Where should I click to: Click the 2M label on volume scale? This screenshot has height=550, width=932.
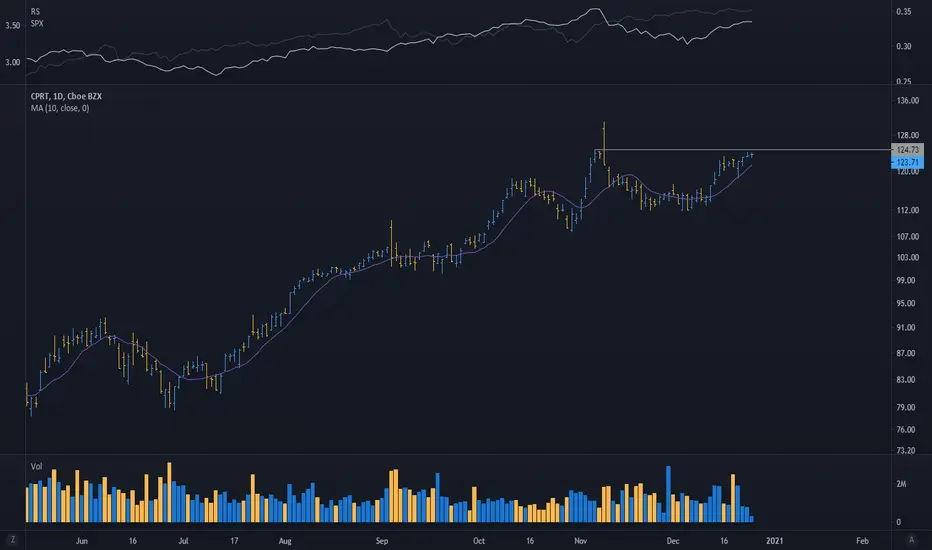coord(901,484)
